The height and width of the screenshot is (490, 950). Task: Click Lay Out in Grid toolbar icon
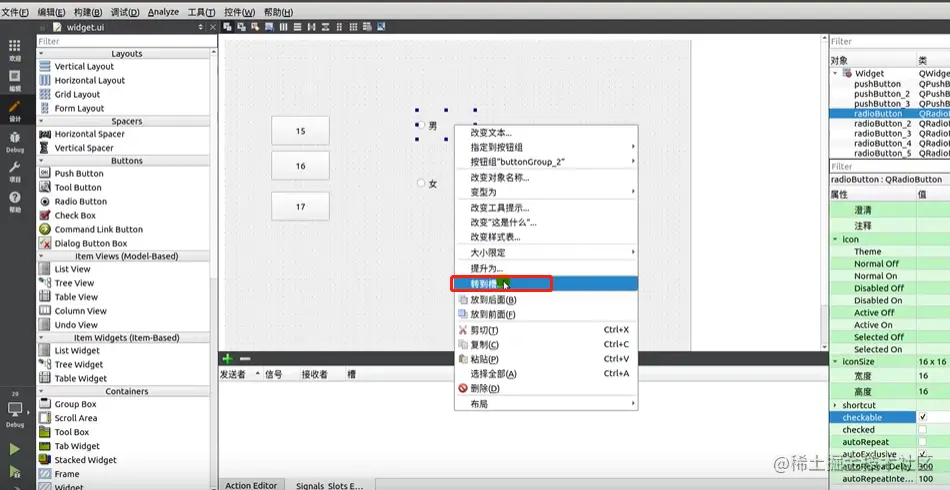353,27
